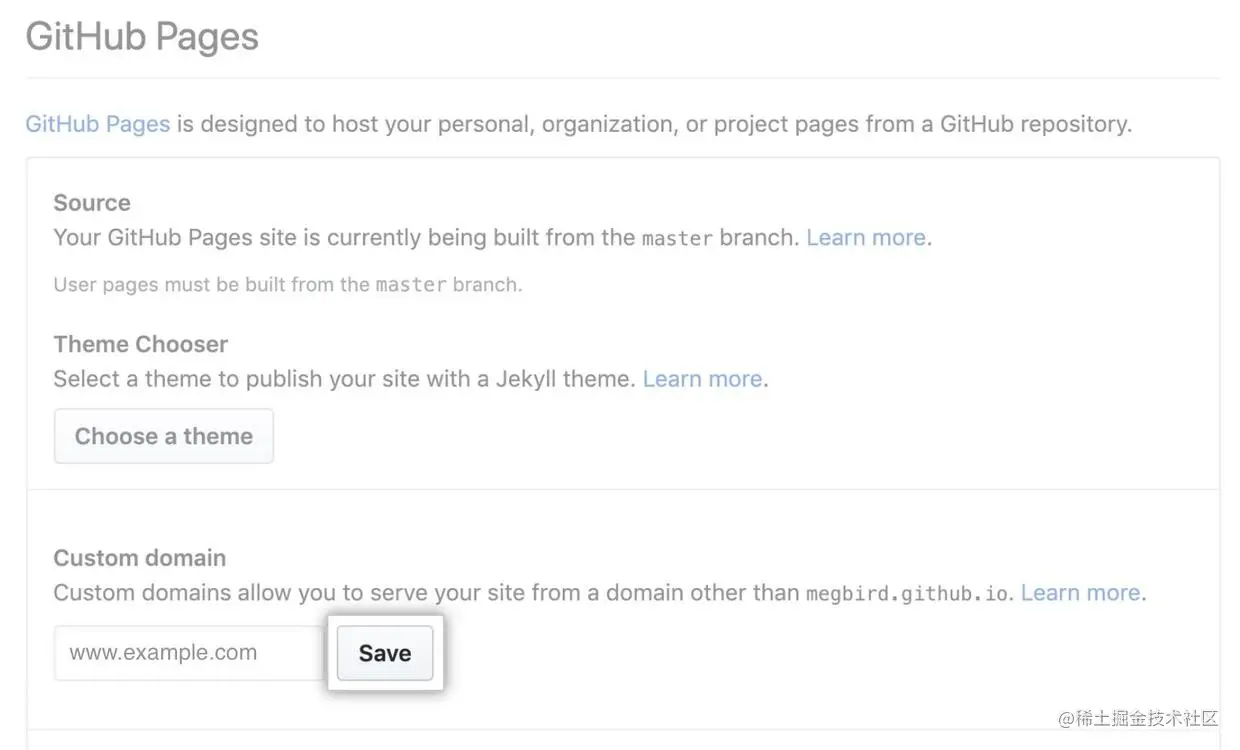Open Learn more link under Theme Chooser
The image size is (1240, 750).
[x=702, y=379]
